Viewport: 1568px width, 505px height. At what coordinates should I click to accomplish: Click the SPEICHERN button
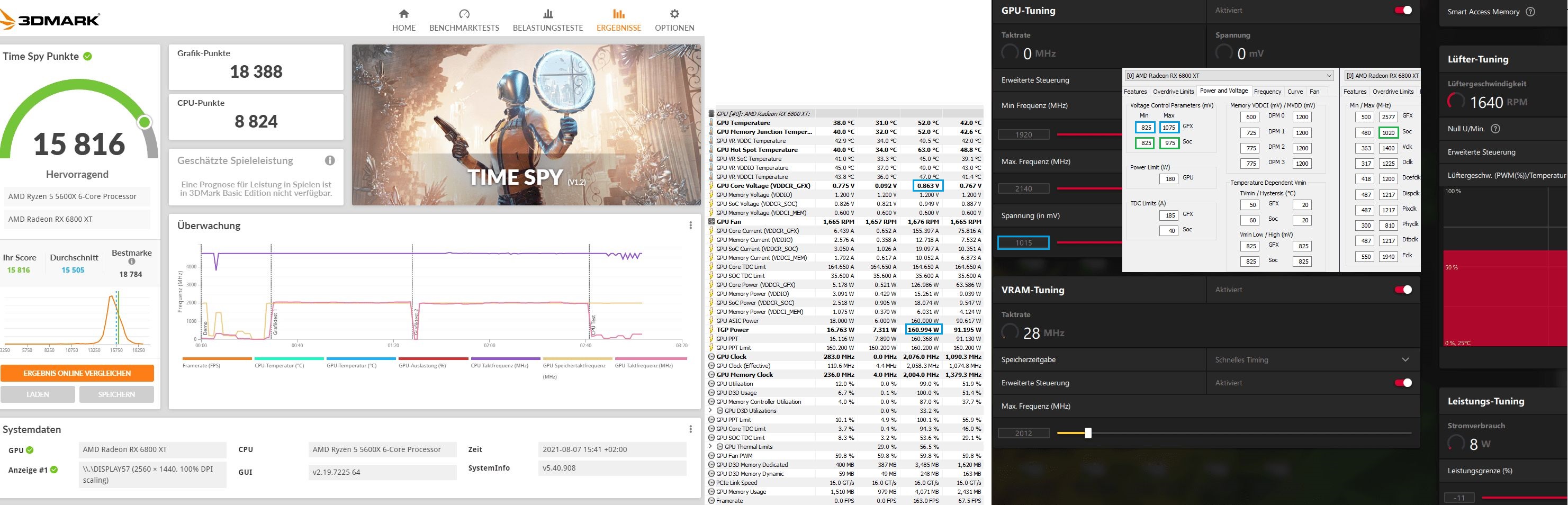(116, 394)
